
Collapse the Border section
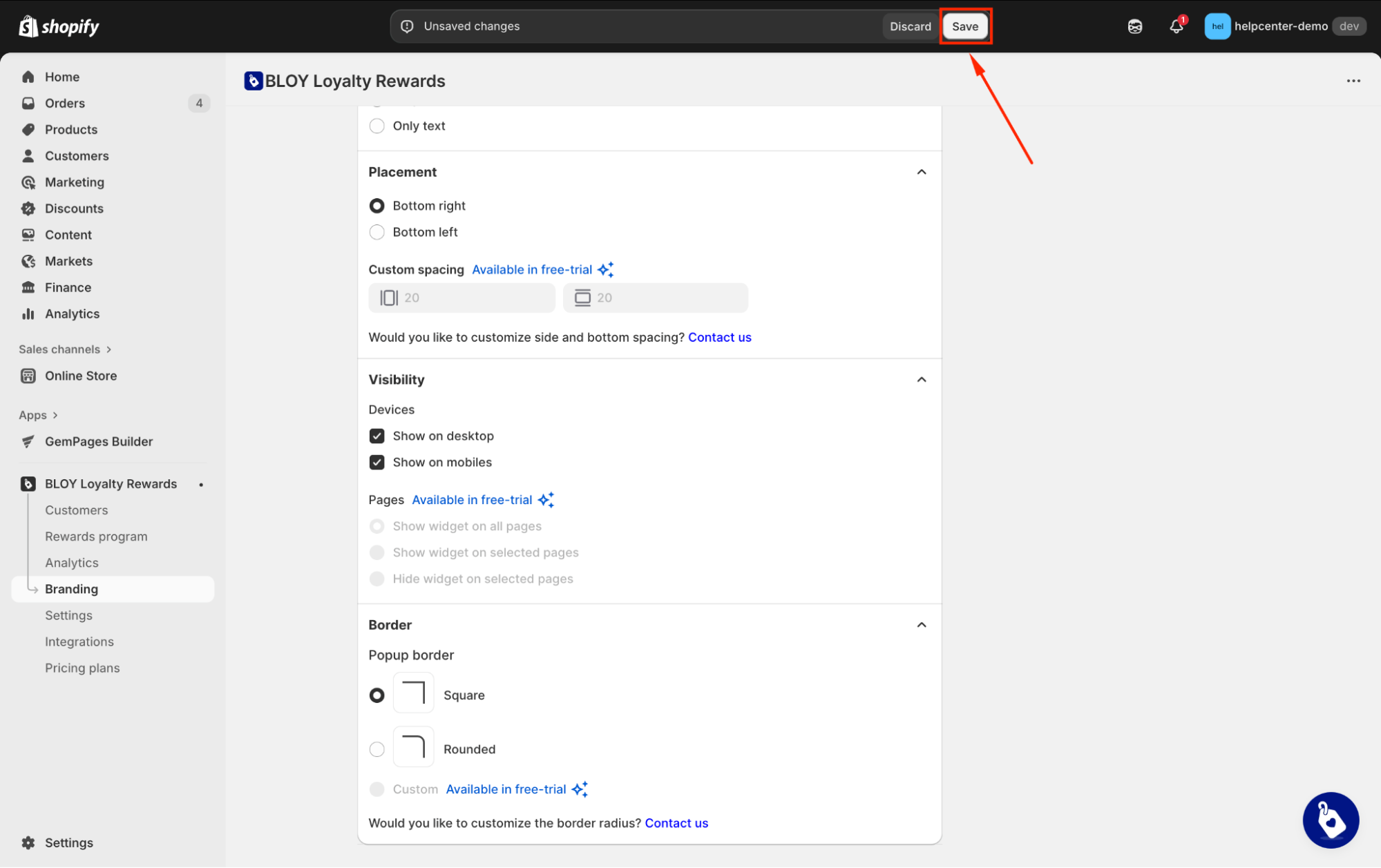[921, 625]
